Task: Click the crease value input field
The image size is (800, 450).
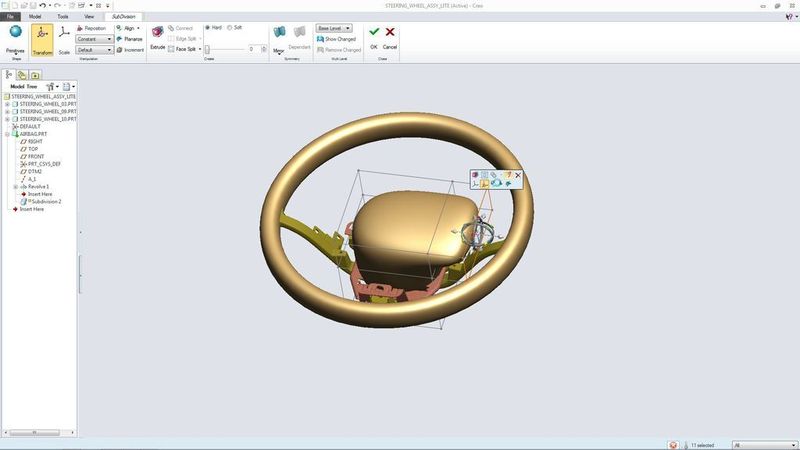Action: (254, 49)
